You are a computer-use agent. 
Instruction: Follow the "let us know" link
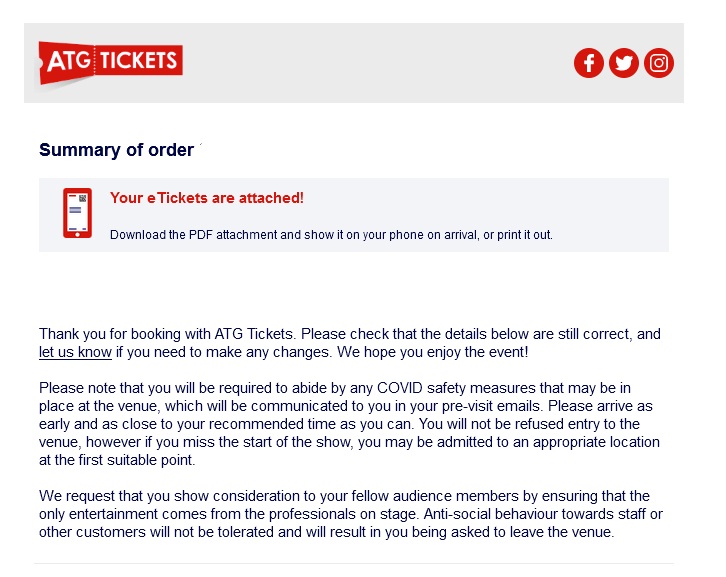pyautogui.click(x=75, y=353)
